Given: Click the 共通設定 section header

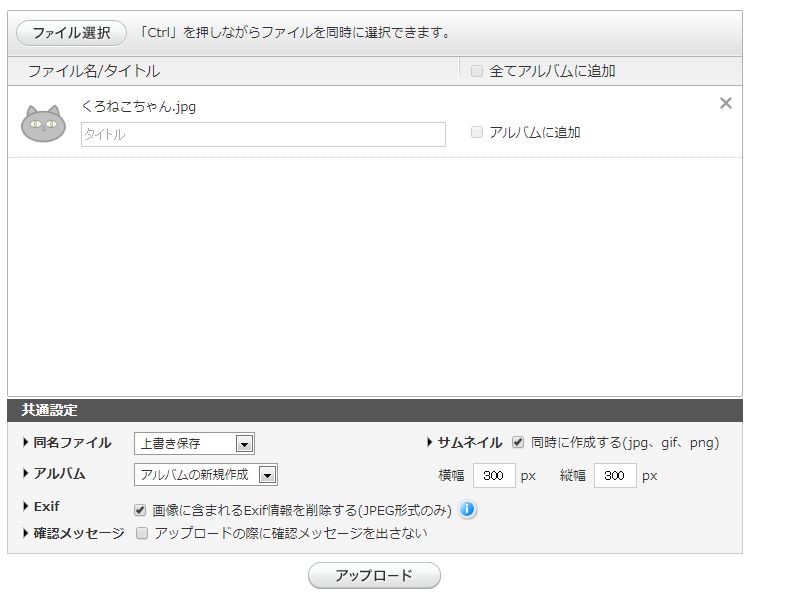Looking at the screenshot, I should point(375,410).
